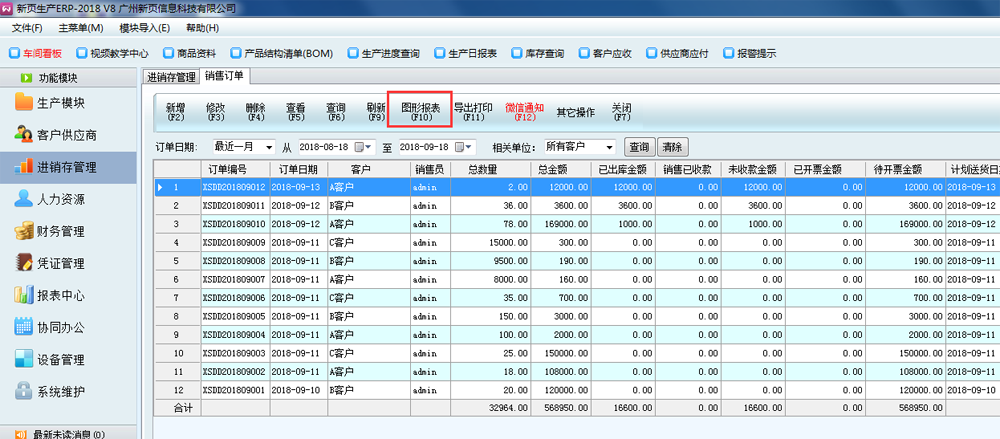Select the 客户供应商 sidebar icon
The width and height of the screenshot is (1000, 439).
(x=23, y=135)
